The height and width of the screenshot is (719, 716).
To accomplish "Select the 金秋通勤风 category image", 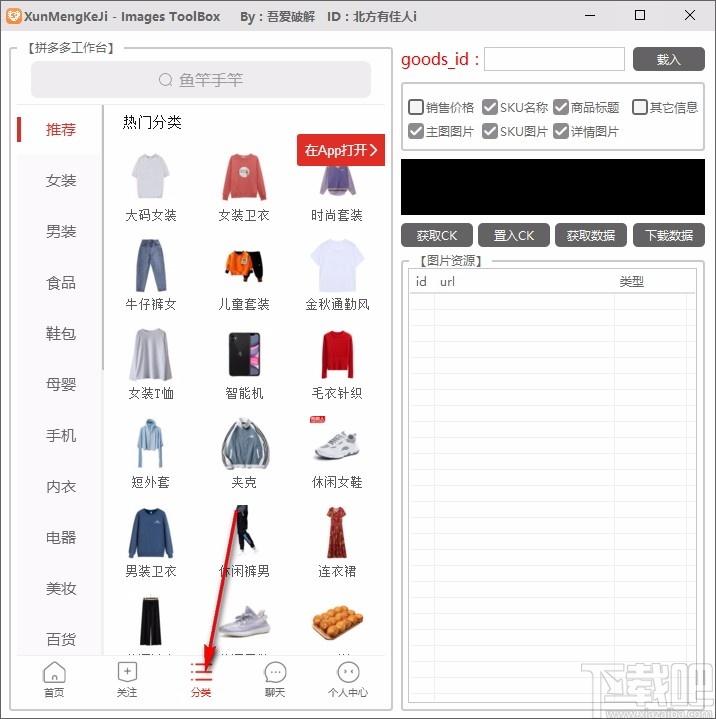I will click(x=337, y=265).
